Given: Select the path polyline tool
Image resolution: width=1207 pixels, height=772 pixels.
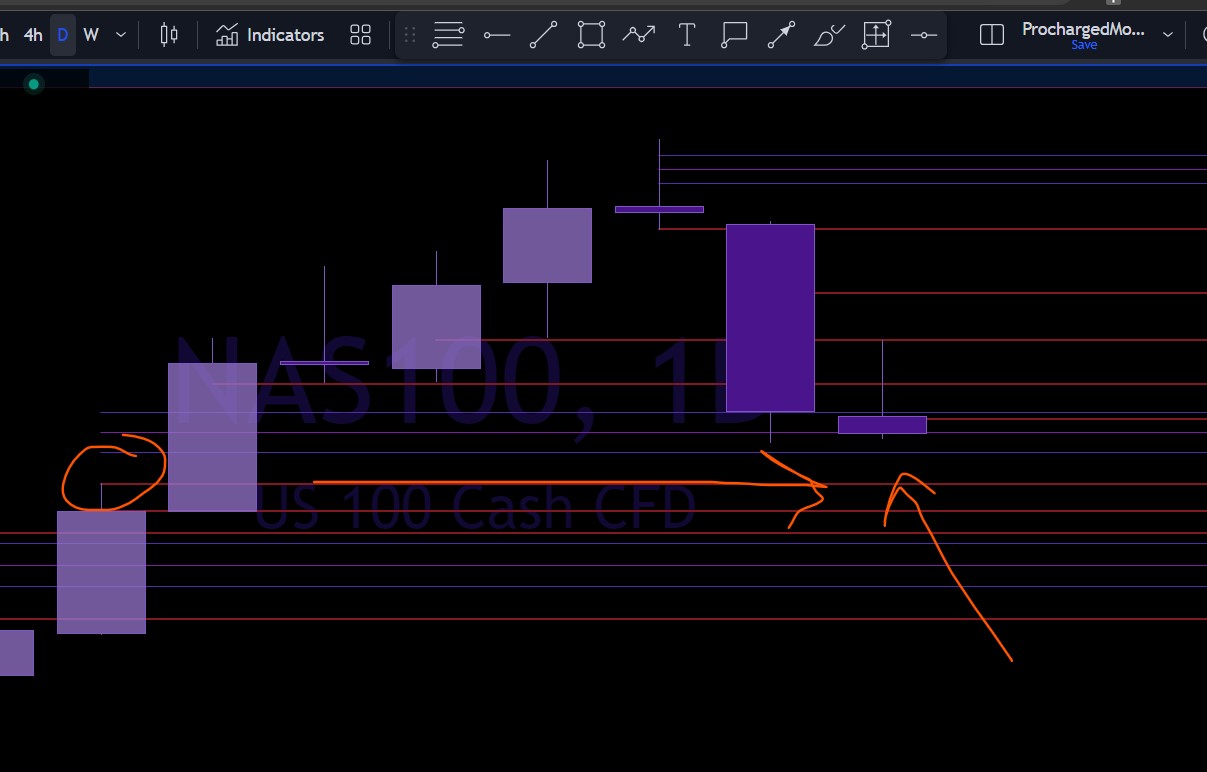Looking at the screenshot, I should pyautogui.click(x=638, y=36).
